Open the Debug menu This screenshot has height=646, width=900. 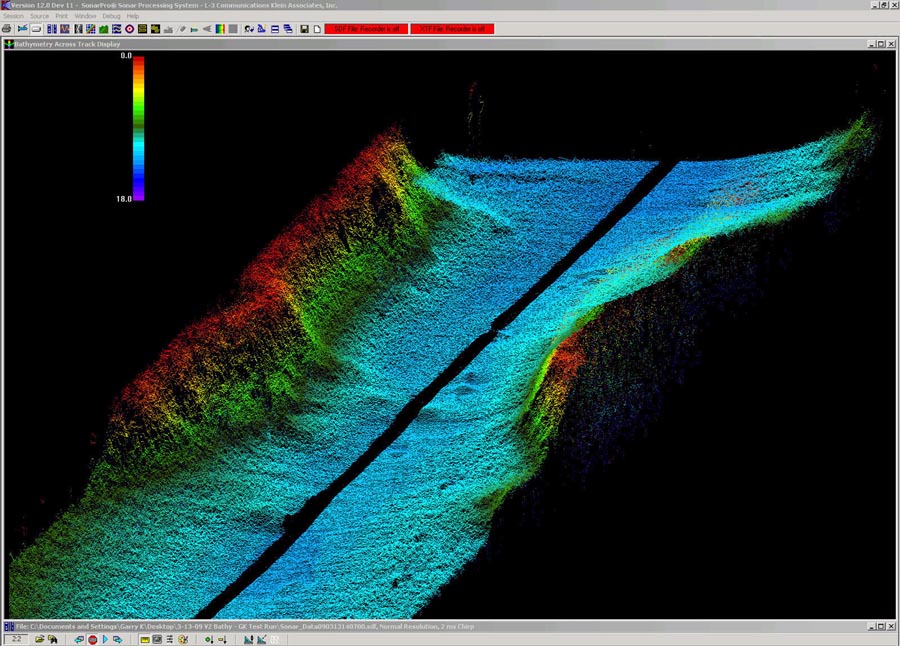111,17
